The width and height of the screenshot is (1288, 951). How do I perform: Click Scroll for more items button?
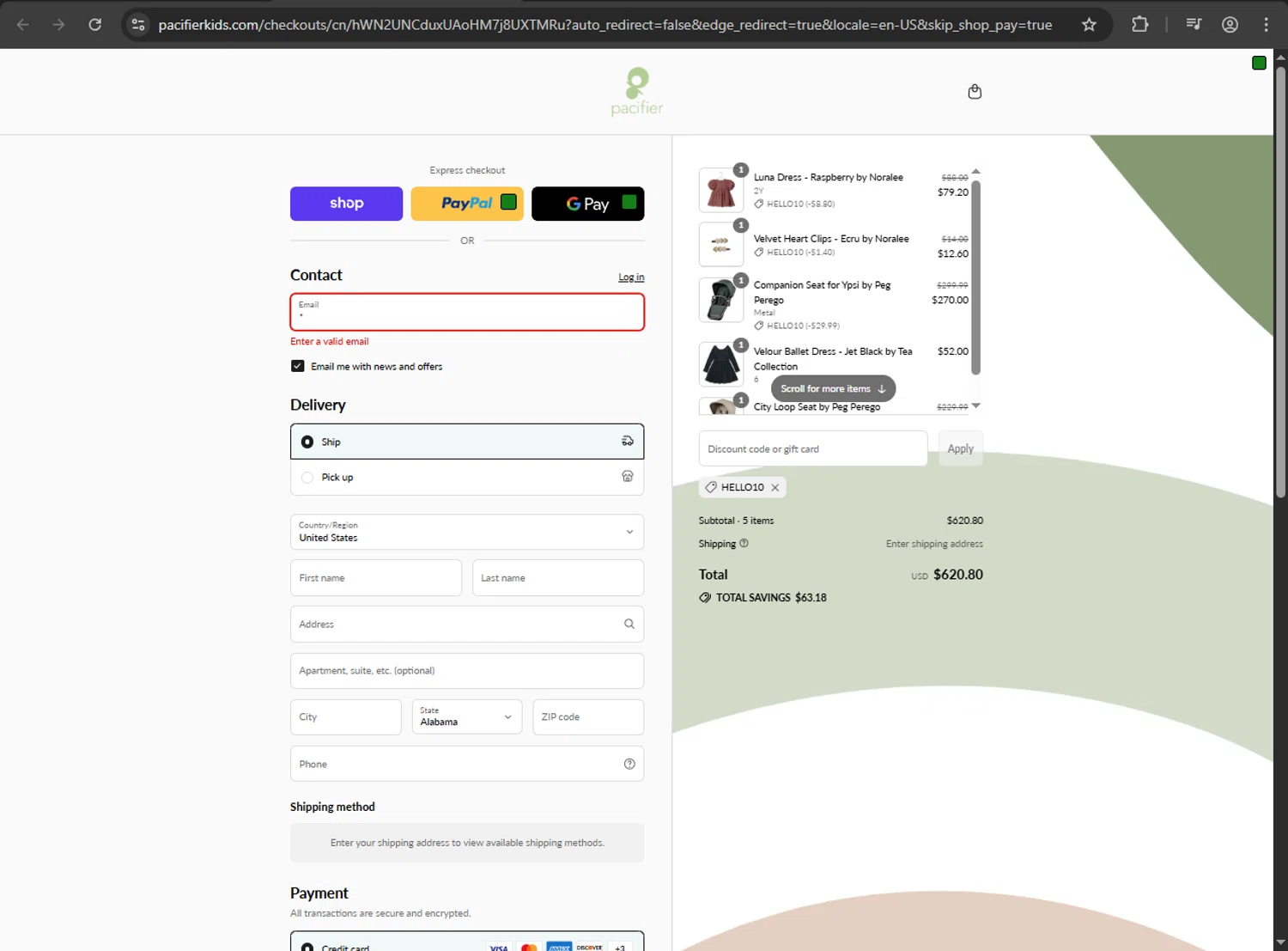[833, 388]
